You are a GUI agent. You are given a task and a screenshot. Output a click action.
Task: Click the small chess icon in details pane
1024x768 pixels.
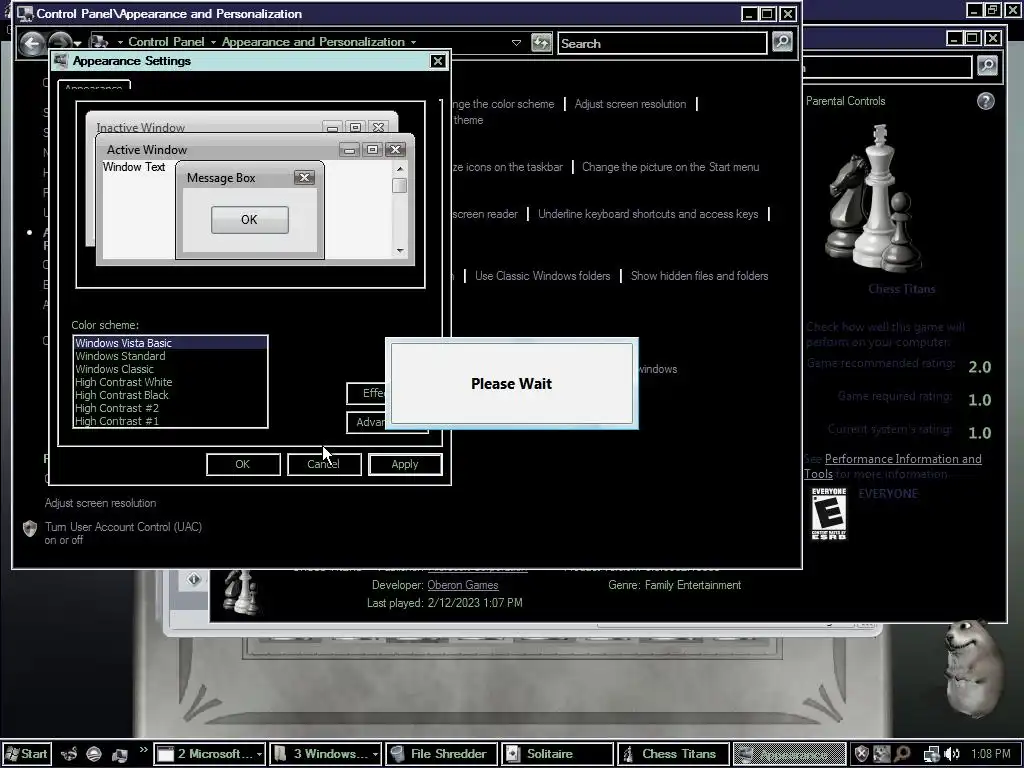[x=240, y=592]
